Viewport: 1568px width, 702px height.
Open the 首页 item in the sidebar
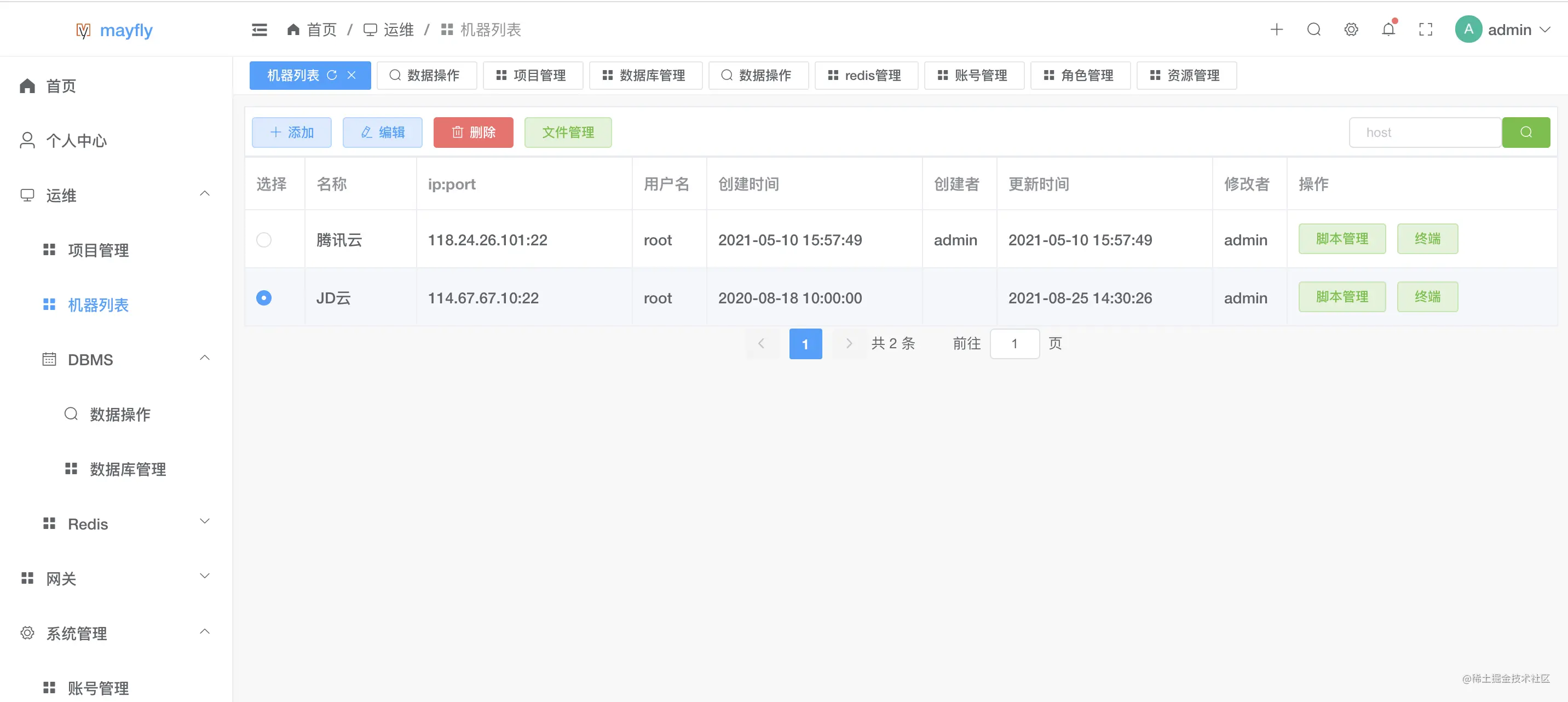[x=116, y=86]
